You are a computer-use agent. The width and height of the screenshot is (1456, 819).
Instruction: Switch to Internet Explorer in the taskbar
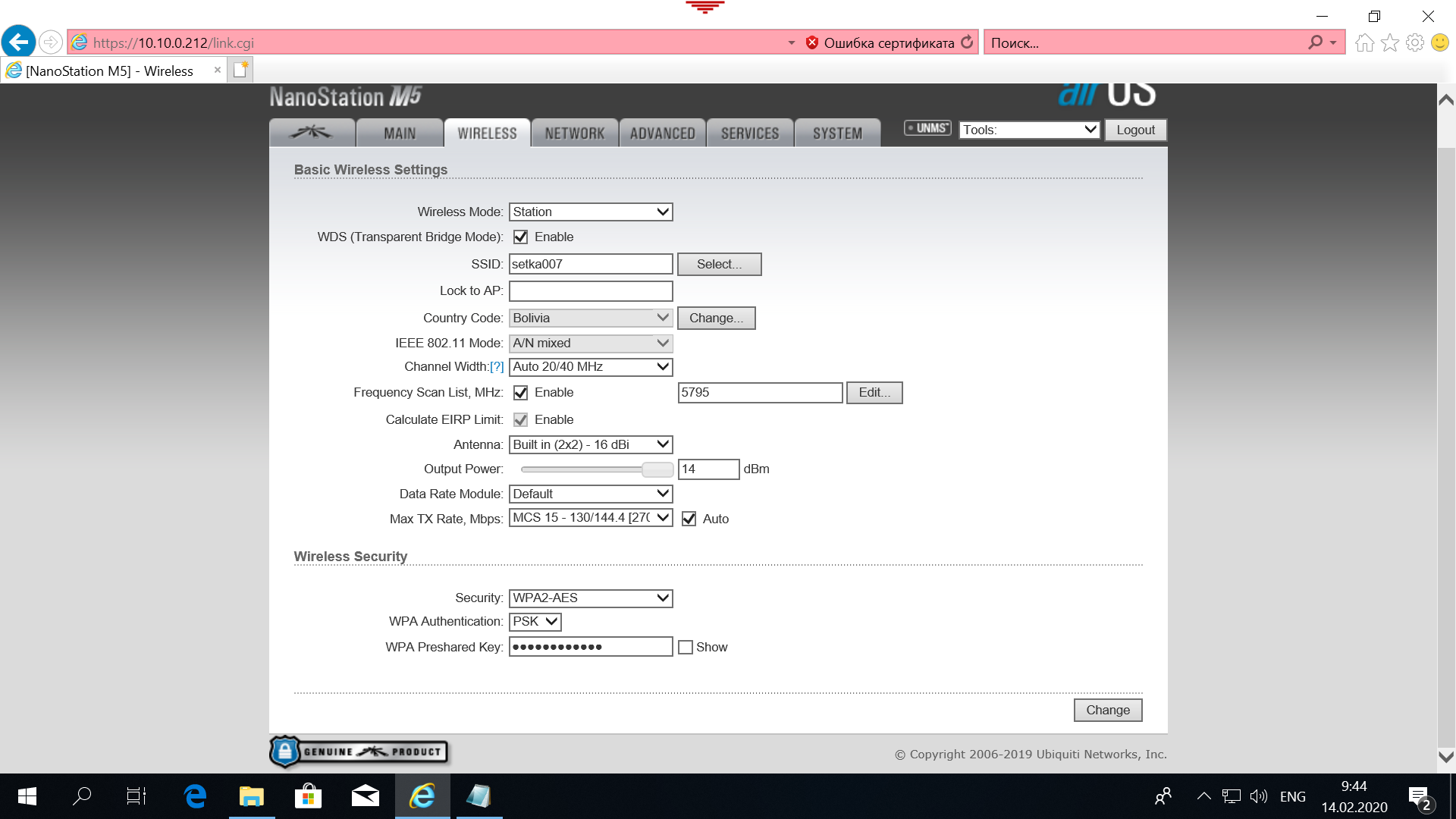pos(422,796)
